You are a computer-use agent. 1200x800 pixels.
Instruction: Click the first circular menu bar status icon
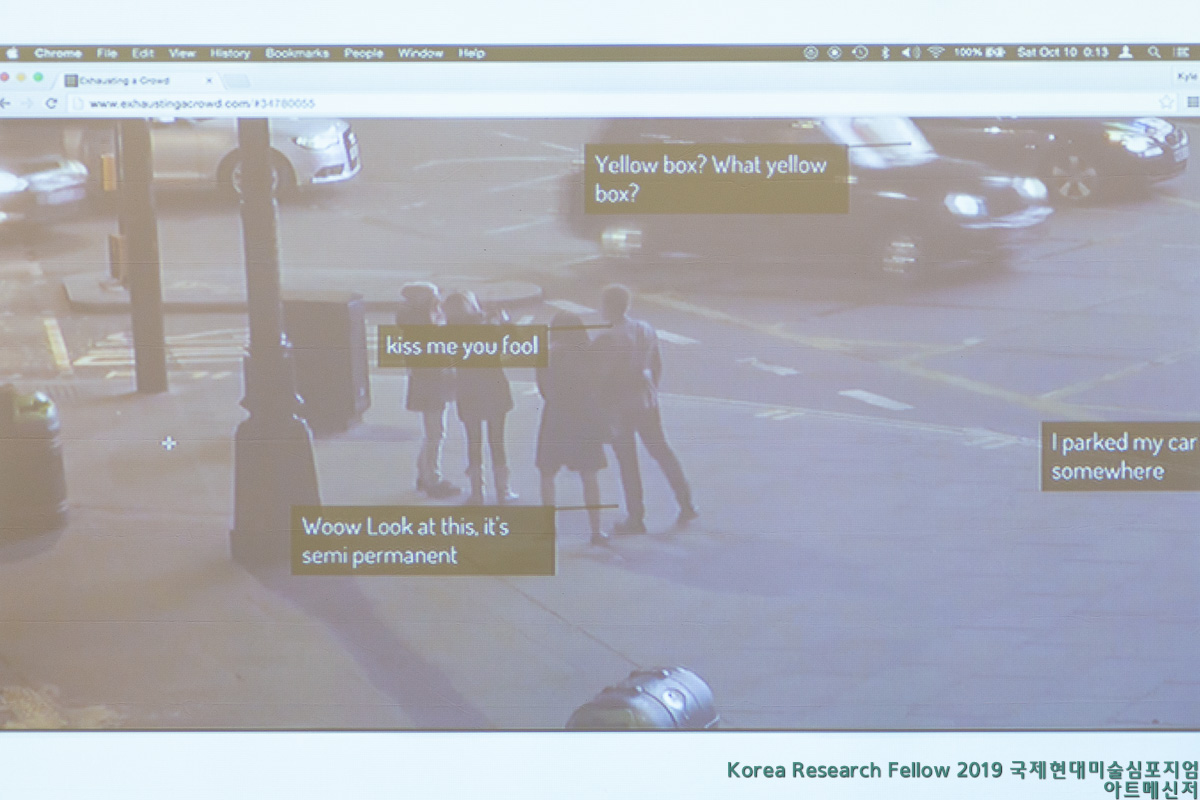[x=811, y=53]
